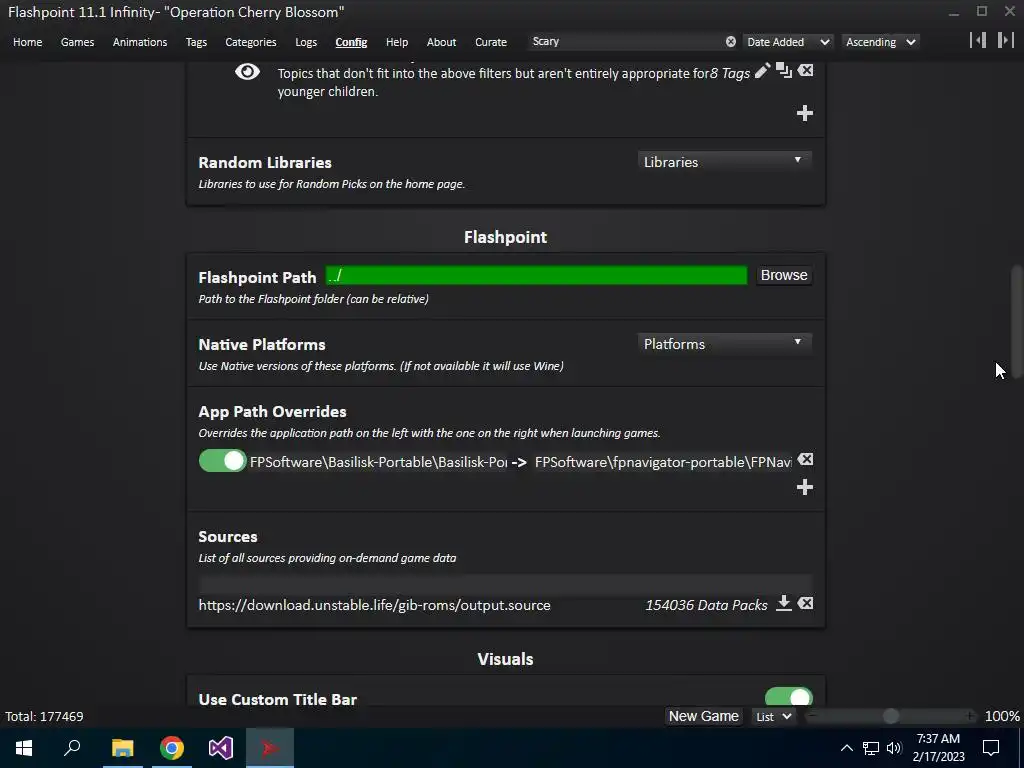Open the Curate page
The height and width of the screenshot is (768, 1024).
pos(490,42)
